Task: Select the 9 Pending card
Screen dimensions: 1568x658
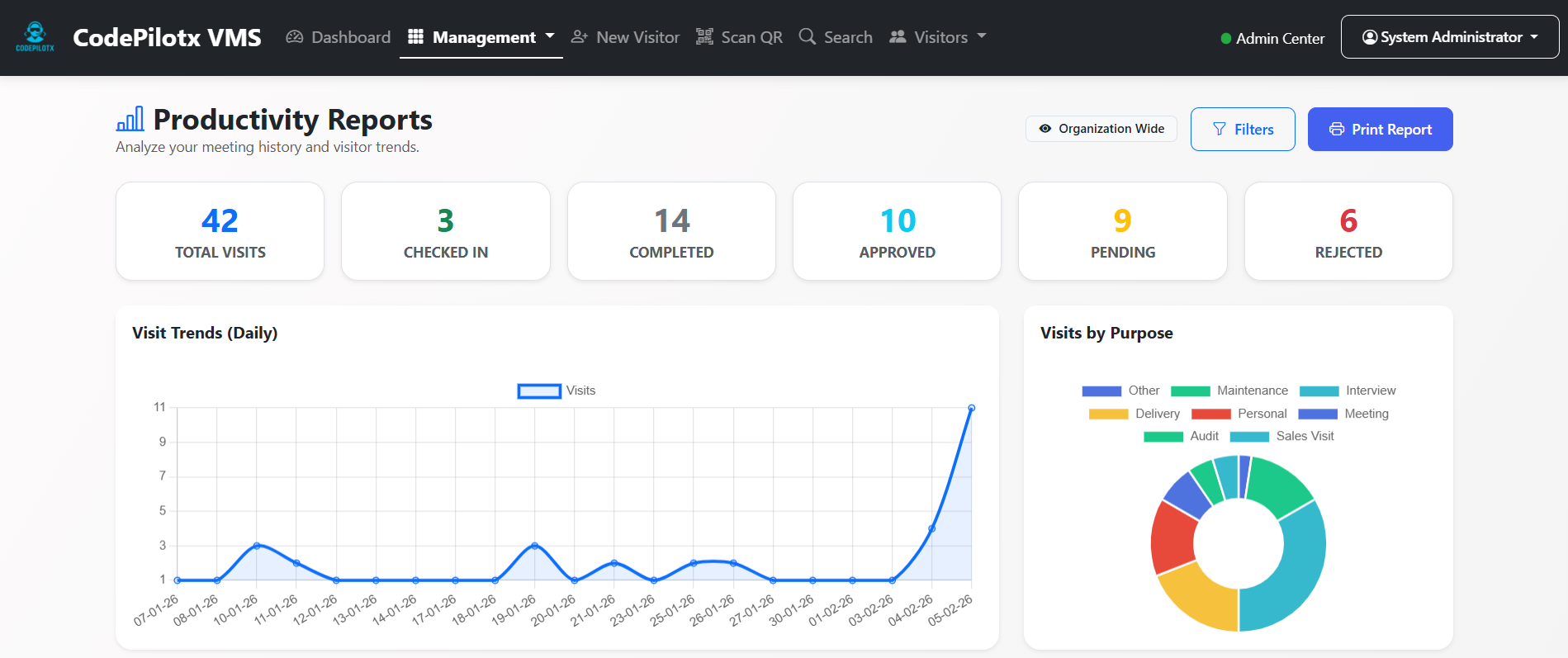Action: tap(1123, 231)
